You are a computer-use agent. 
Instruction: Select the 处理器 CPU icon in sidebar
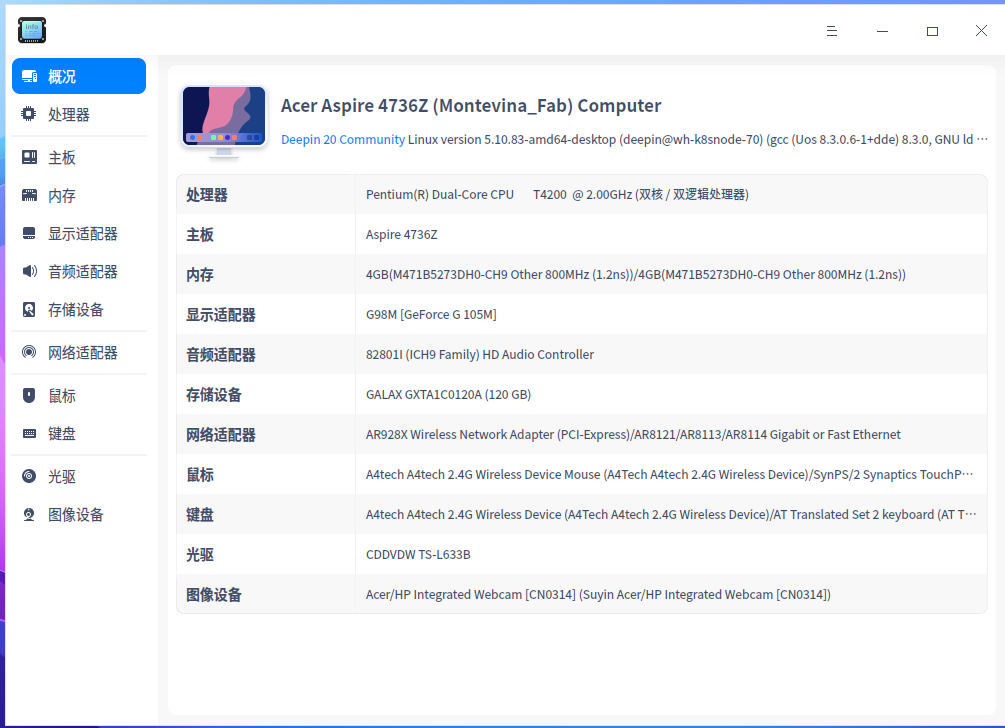pyautogui.click(x=29, y=114)
